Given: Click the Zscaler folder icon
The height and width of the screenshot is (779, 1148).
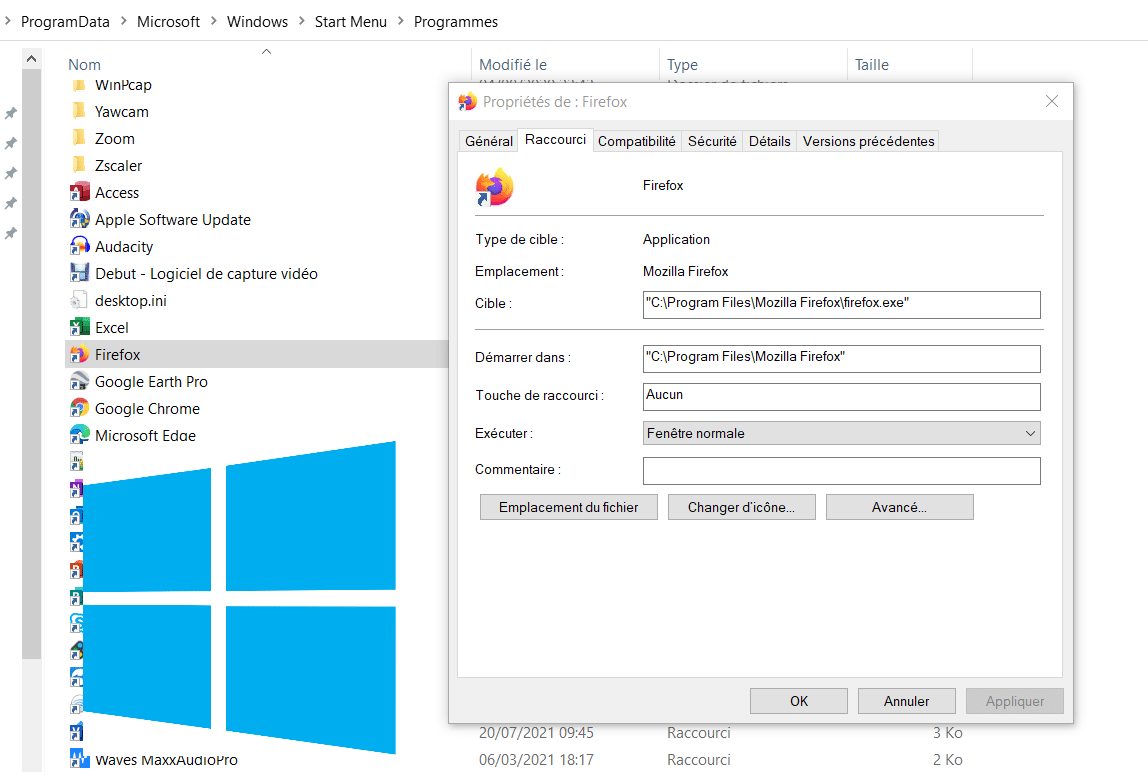Looking at the screenshot, I should (x=79, y=165).
